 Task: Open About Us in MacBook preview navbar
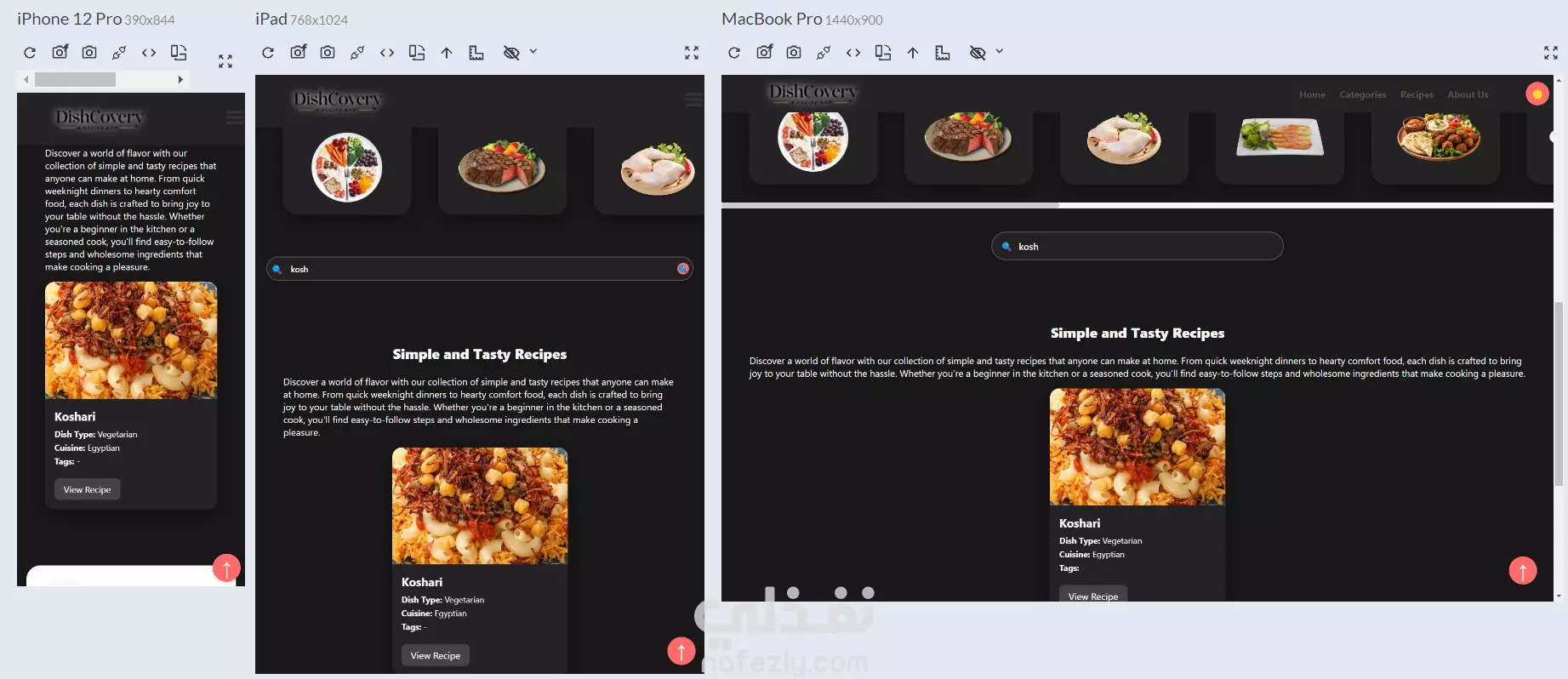click(x=1468, y=94)
